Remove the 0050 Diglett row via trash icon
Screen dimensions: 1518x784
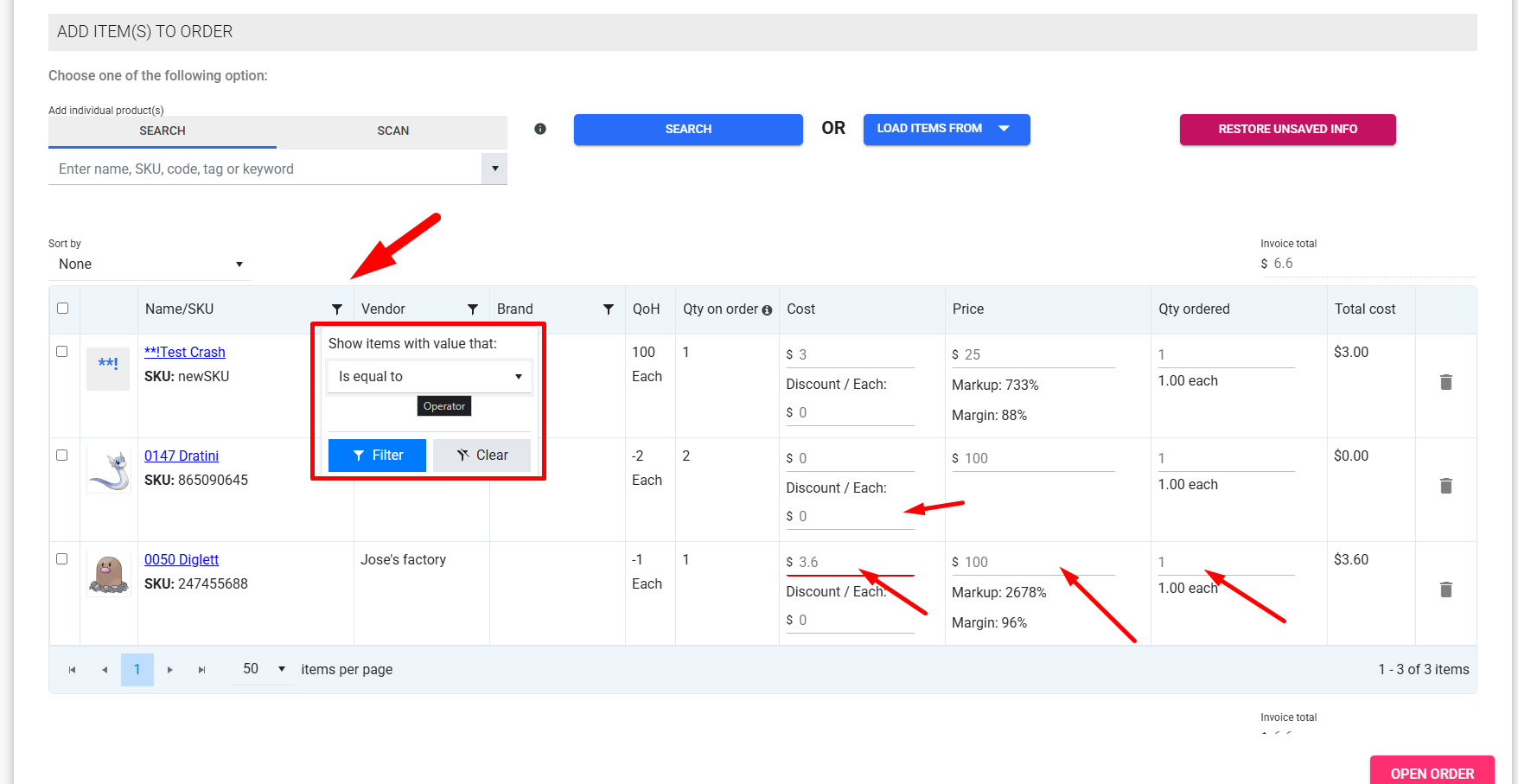[x=1445, y=590]
